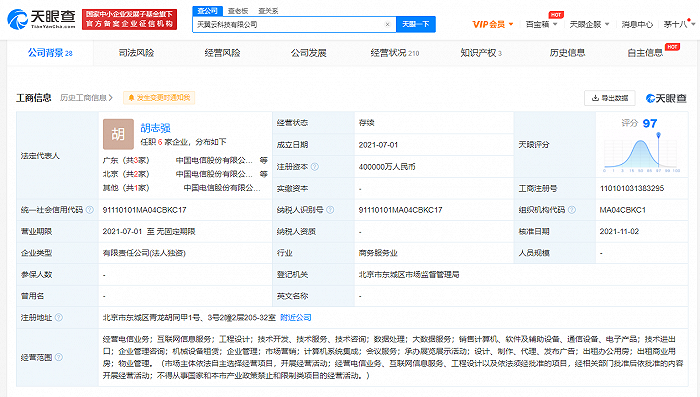
Task: Clear the search box with X icon
Action: (x=388, y=25)
